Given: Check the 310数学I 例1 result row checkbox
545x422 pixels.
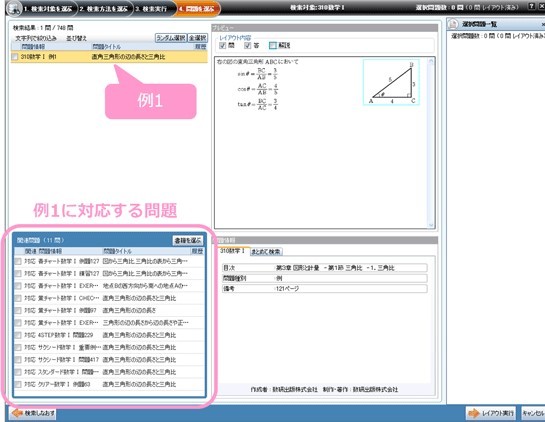Looking at the screenshot, I should [15, 57].
